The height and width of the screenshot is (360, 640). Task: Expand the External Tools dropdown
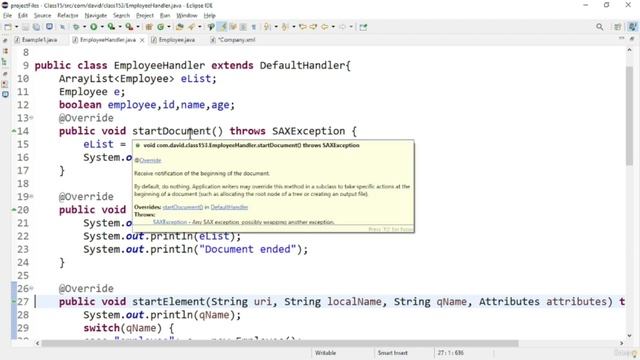[x=138, y=27]
